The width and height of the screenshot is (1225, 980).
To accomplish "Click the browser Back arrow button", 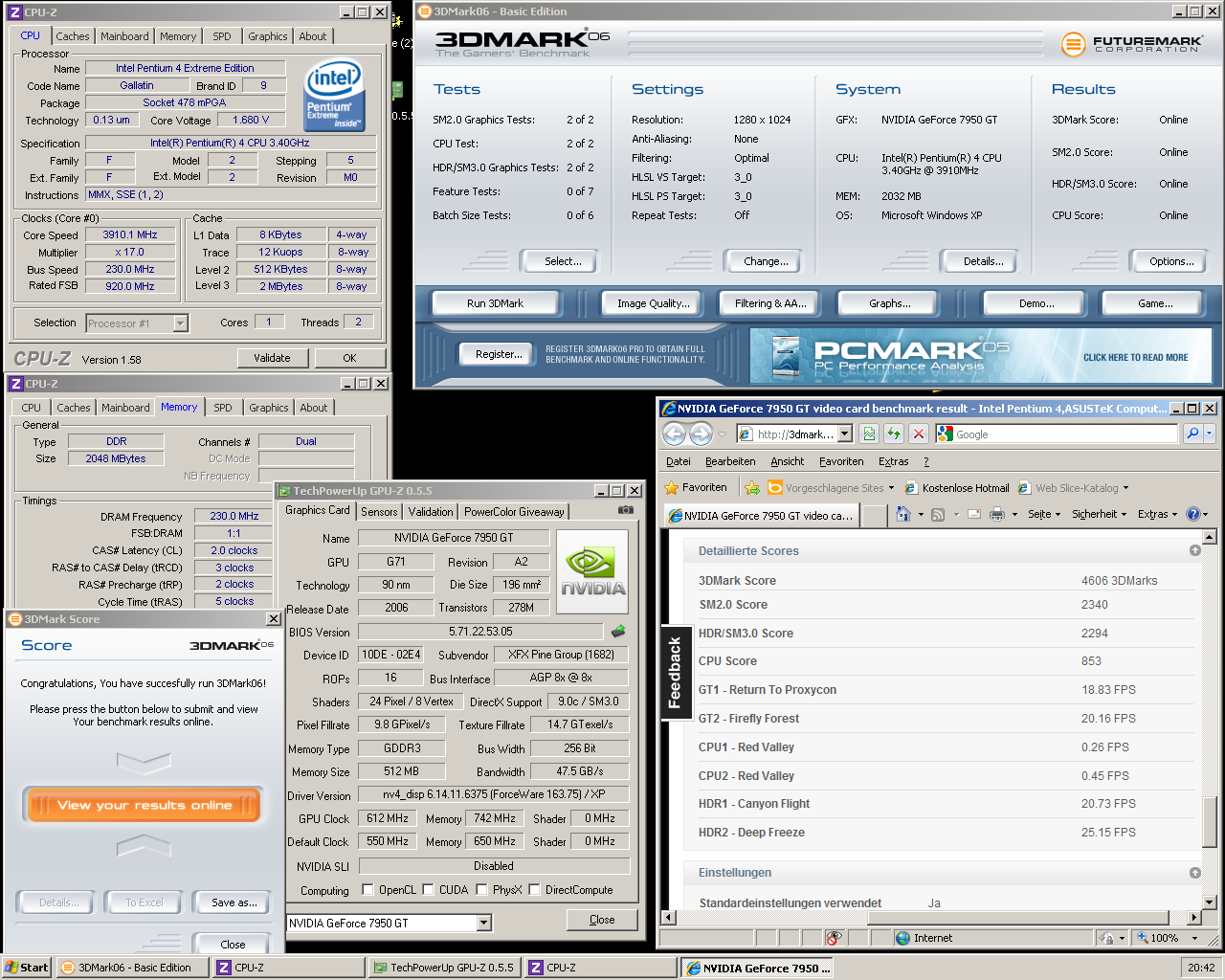I will pyautogui.click(x=674, y=434).
